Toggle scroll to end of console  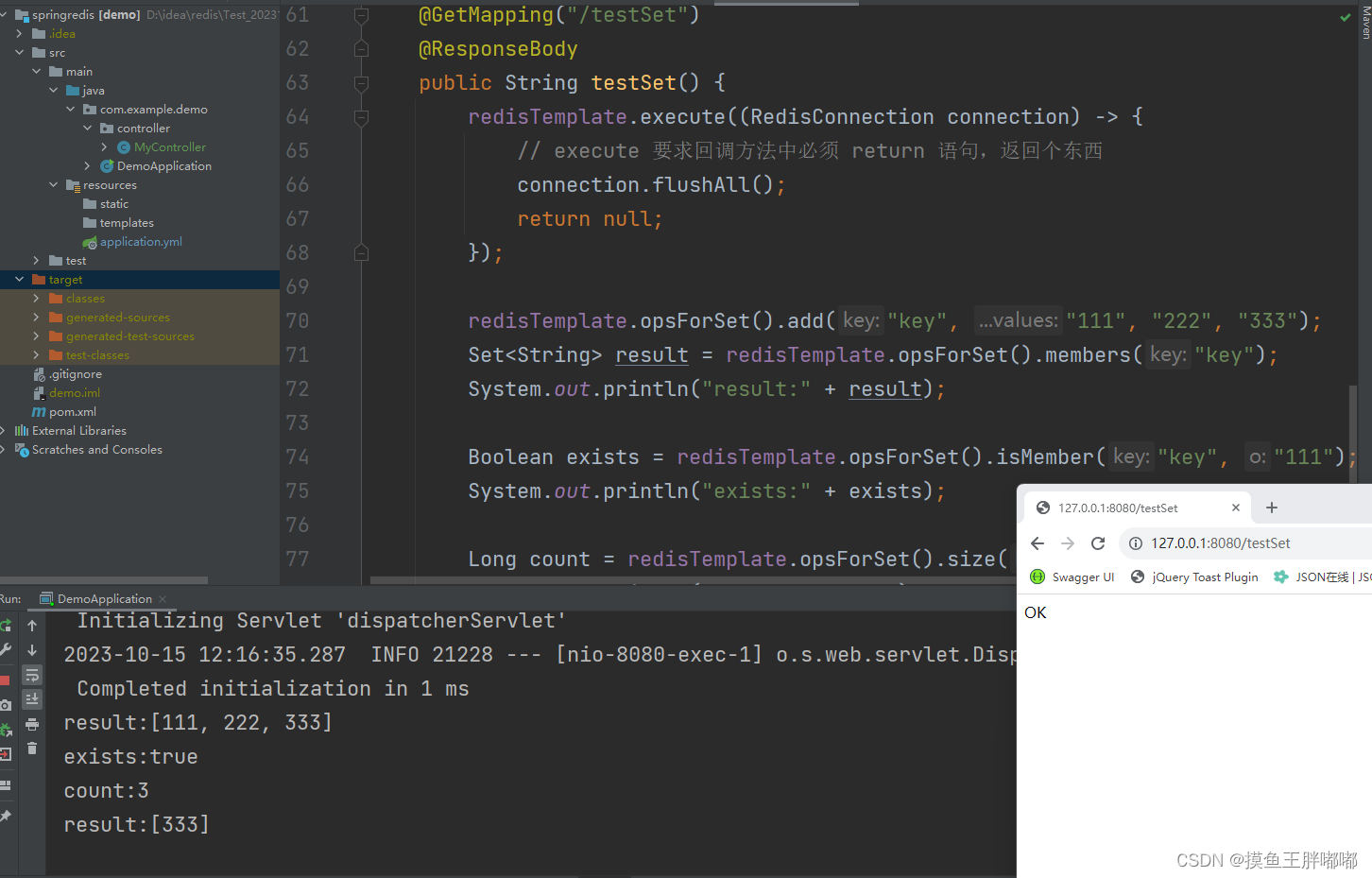32,699
